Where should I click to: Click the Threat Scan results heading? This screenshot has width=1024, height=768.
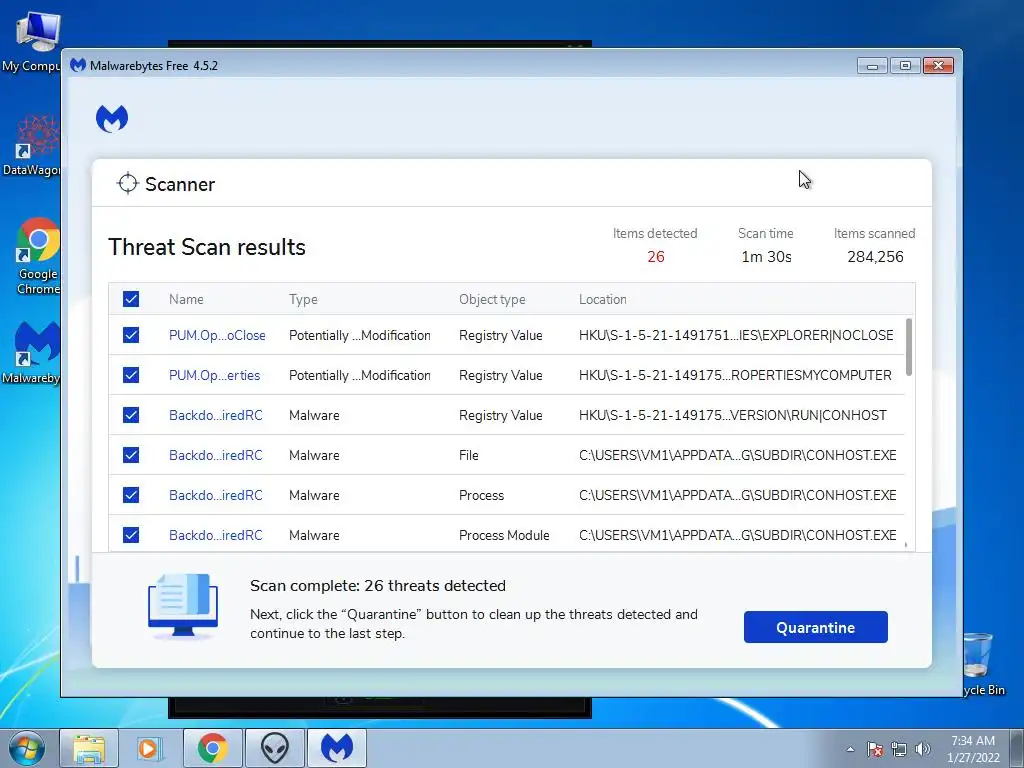[206, 247]
